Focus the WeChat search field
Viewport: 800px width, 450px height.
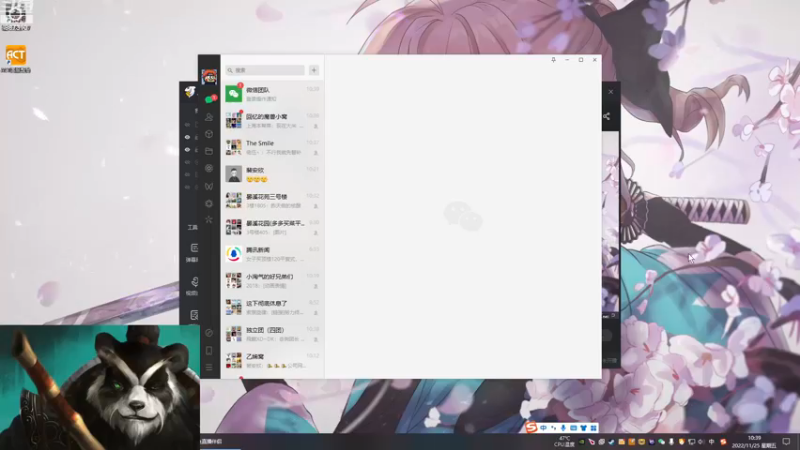coord(265,70)
